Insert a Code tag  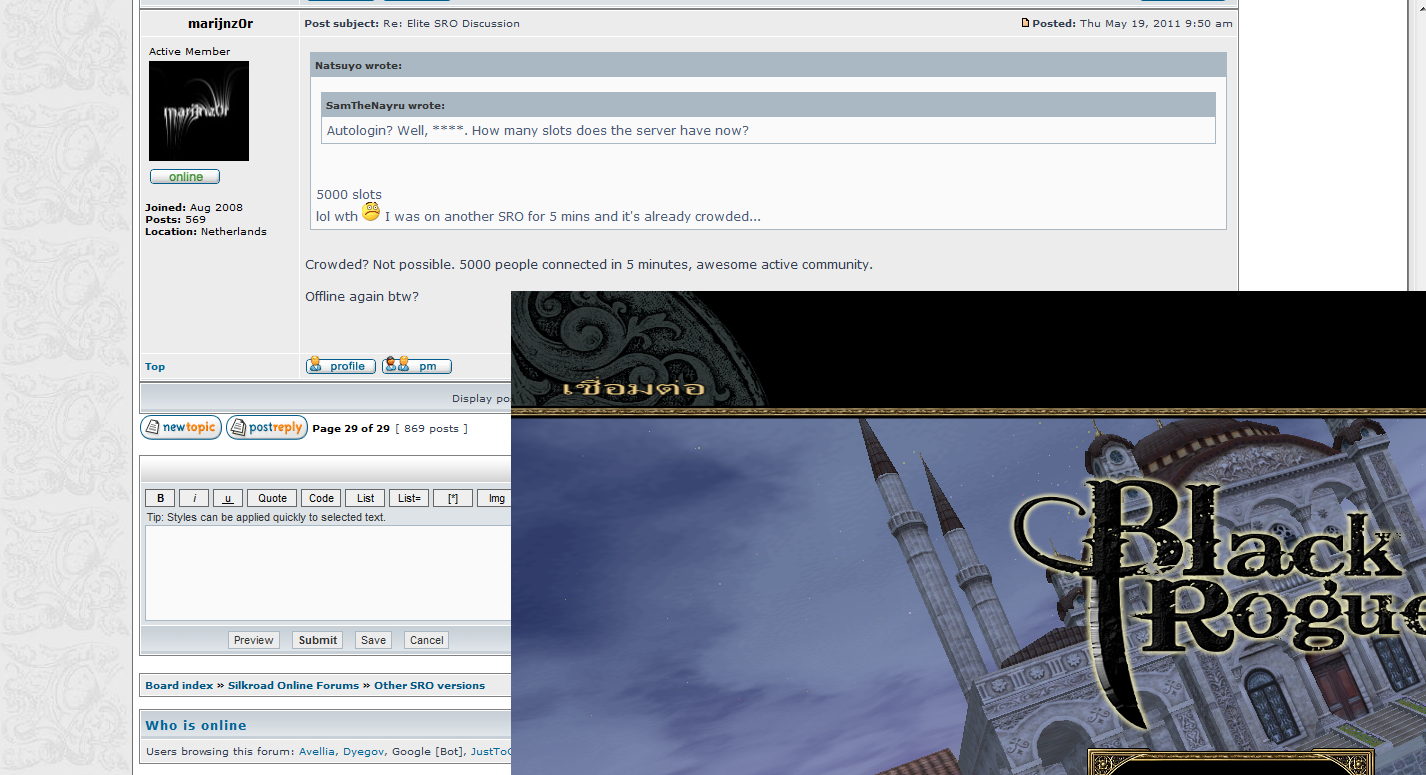click(x=322, y=498)
